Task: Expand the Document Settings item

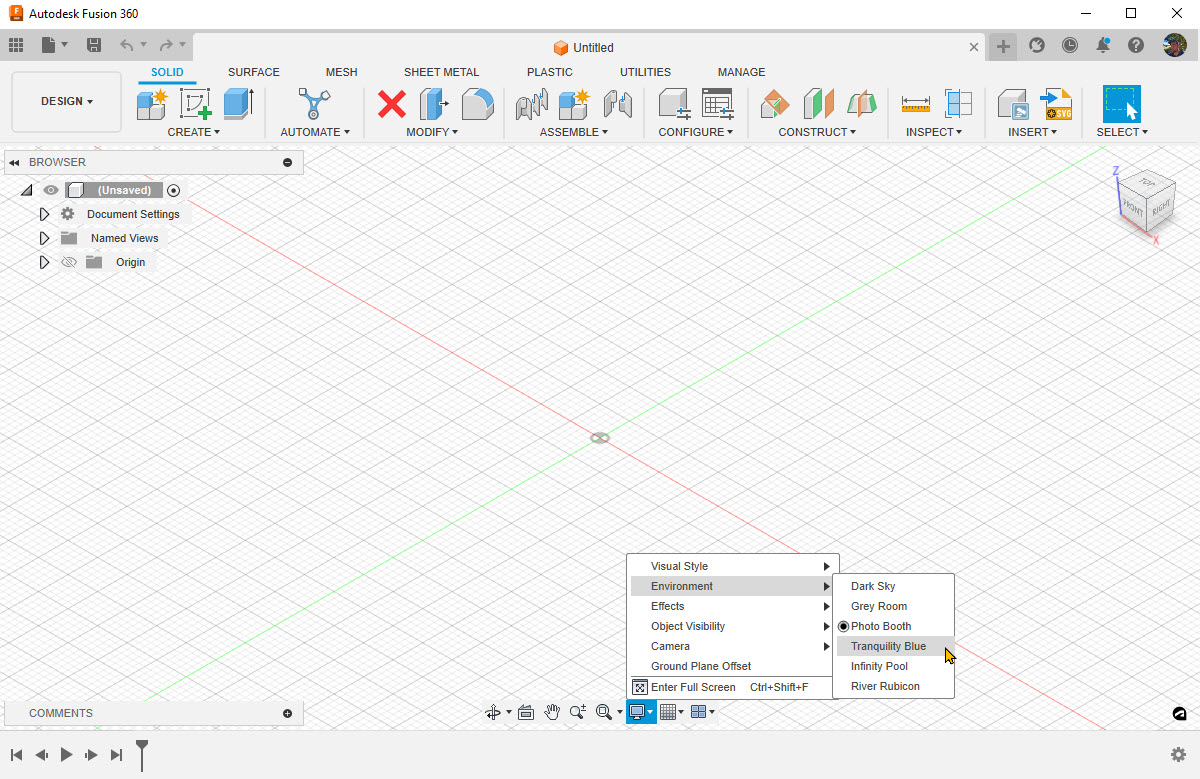Action: point(44,213)
